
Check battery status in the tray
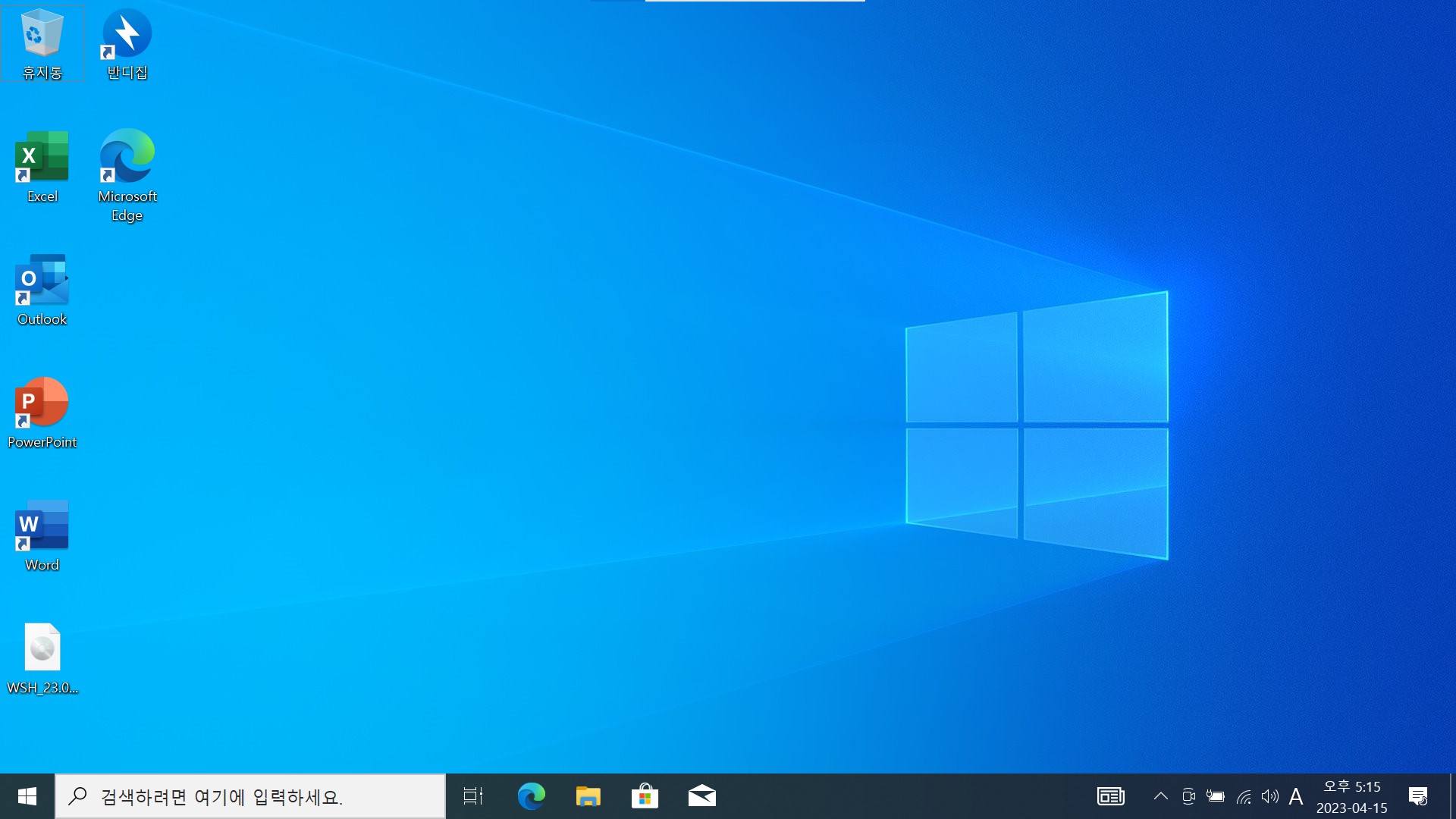[1216, 796]
